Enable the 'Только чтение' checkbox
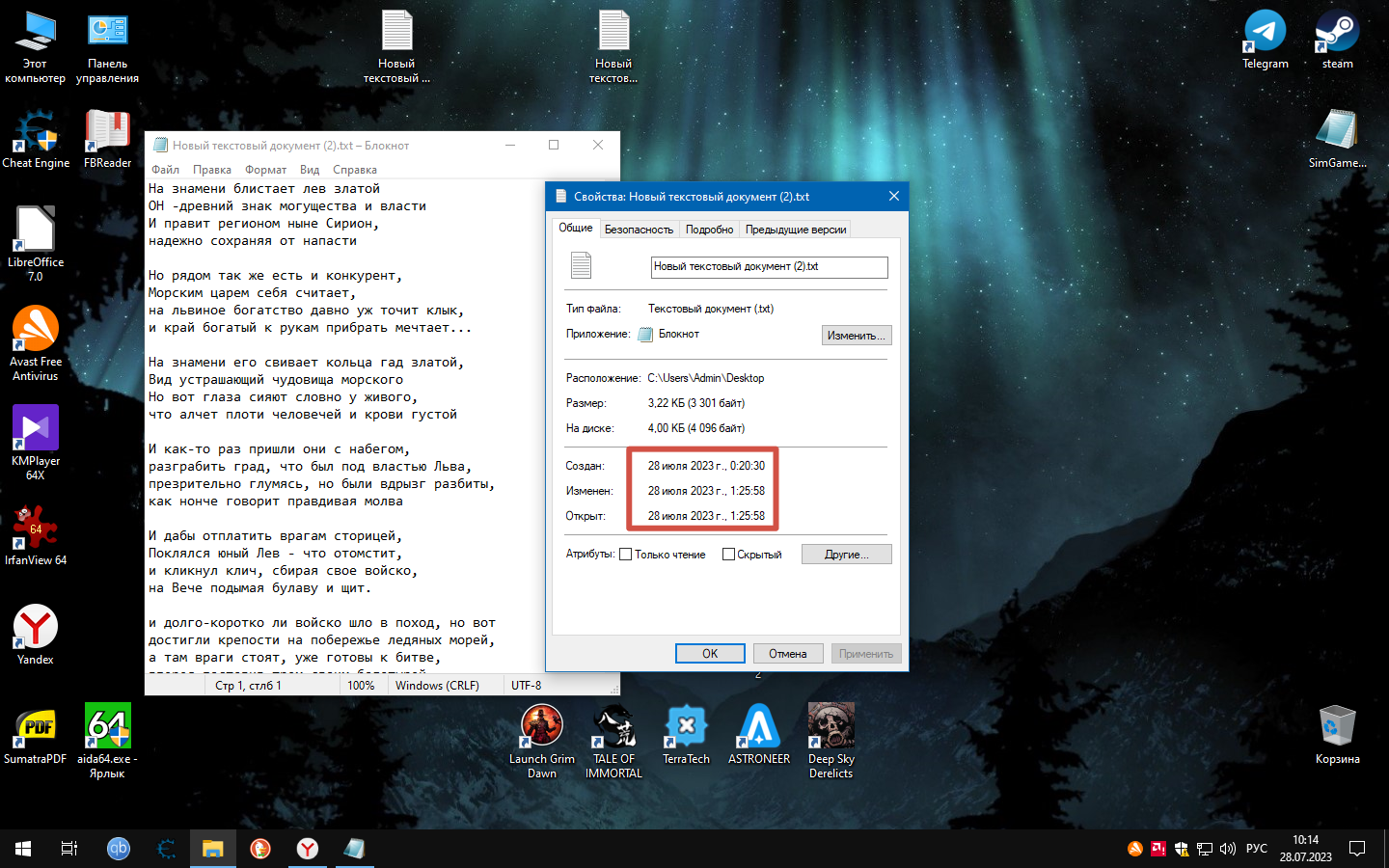The image size is (1389, 868). (626, 555)
